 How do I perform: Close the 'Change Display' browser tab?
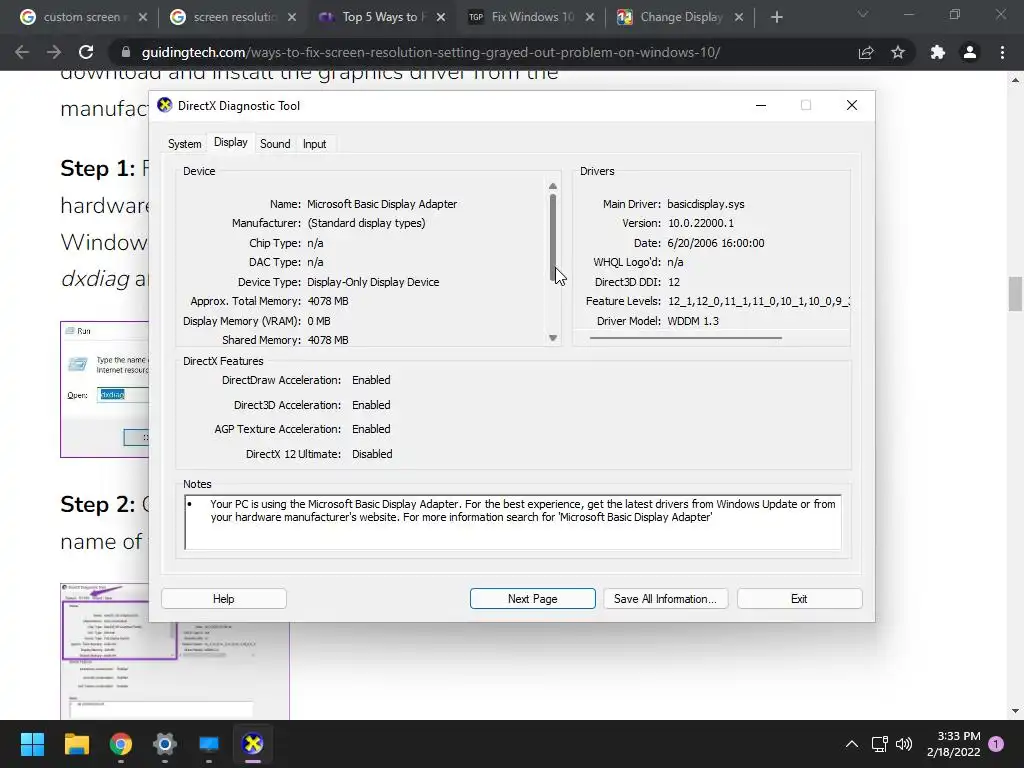(x=739, y=18)
